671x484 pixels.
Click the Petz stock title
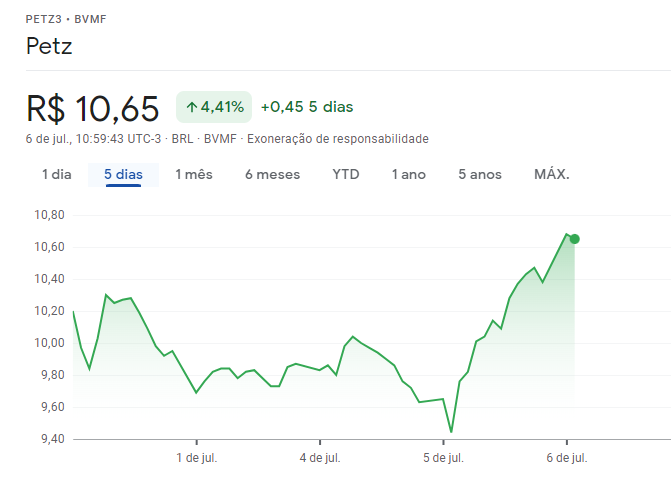tap(49, 46)
